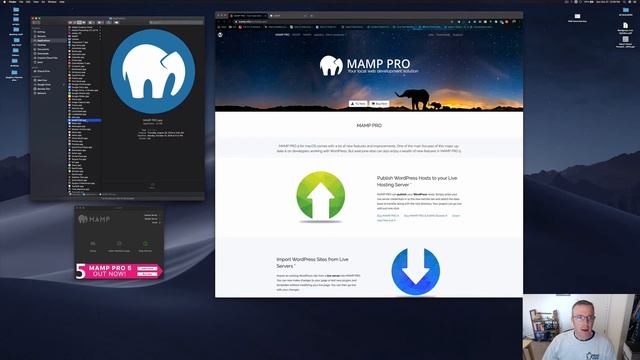Click the MAMP PRO 5 OUT NOW banner text
The height and width of the screenshot is (360, 640).
[x=109, y=271]
